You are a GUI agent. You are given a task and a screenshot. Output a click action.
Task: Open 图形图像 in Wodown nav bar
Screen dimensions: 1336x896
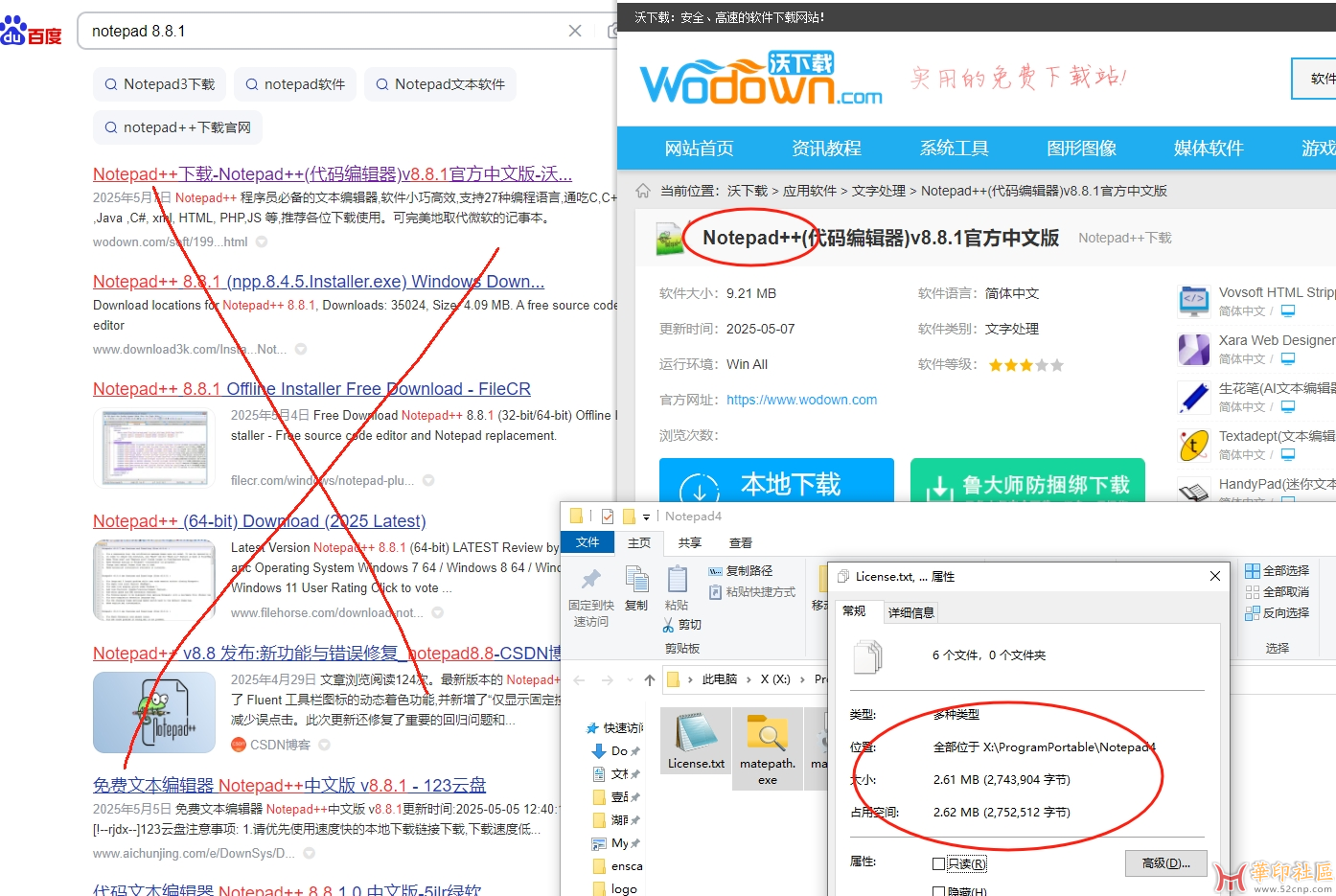1081,149
